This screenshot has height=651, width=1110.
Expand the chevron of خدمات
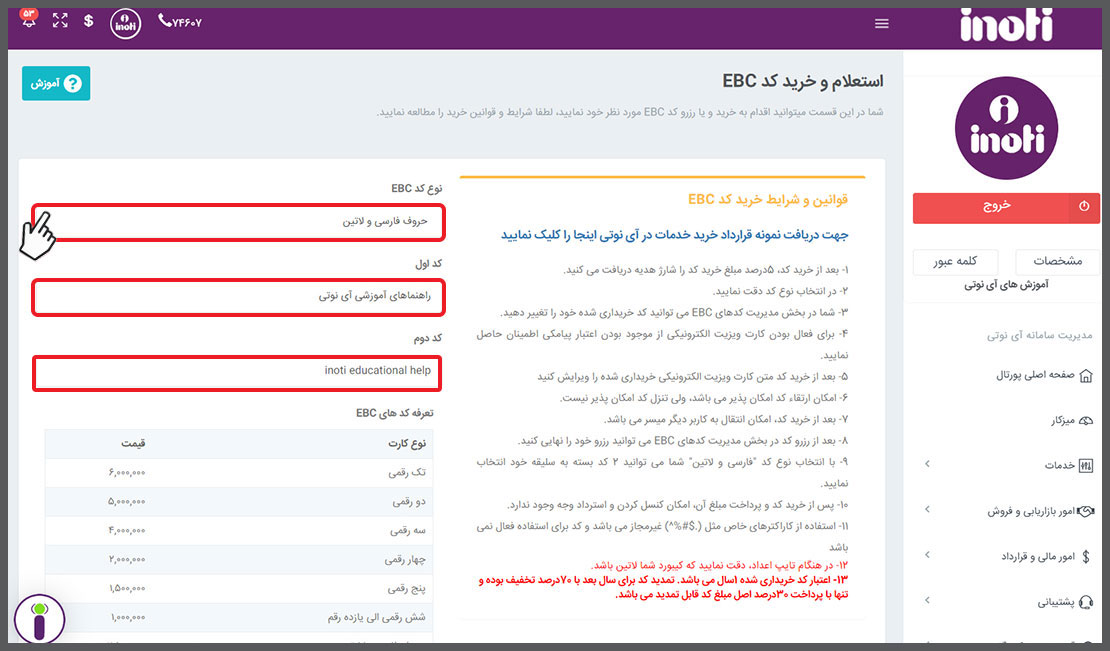pos(927,464)
